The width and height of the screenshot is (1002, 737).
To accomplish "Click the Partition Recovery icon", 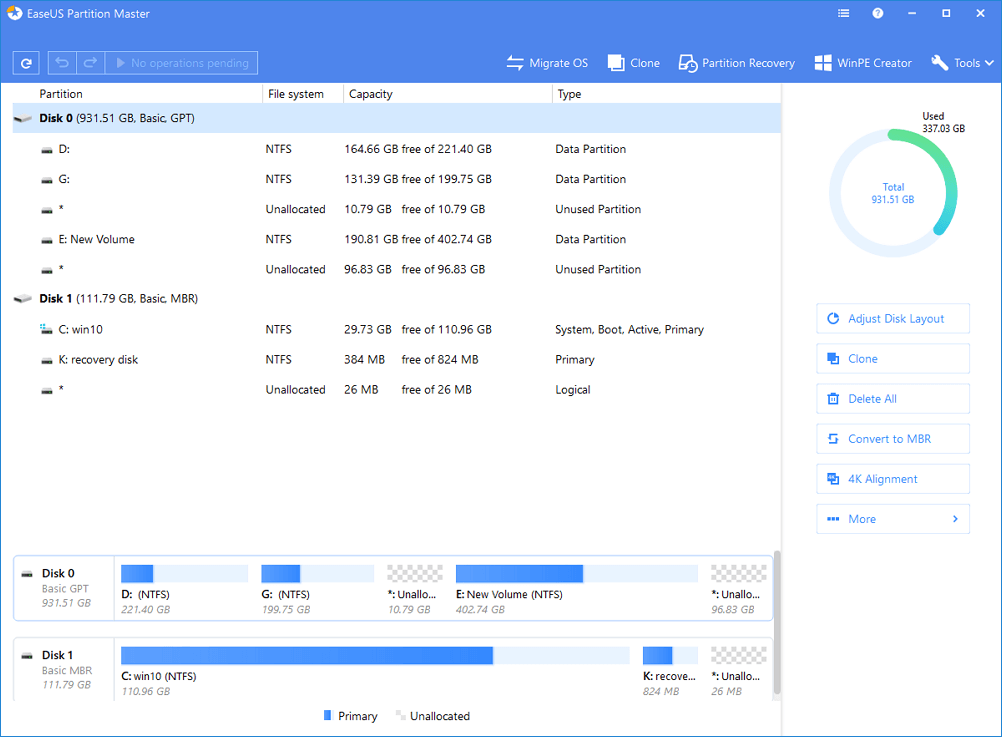I will tap(688, 63).
